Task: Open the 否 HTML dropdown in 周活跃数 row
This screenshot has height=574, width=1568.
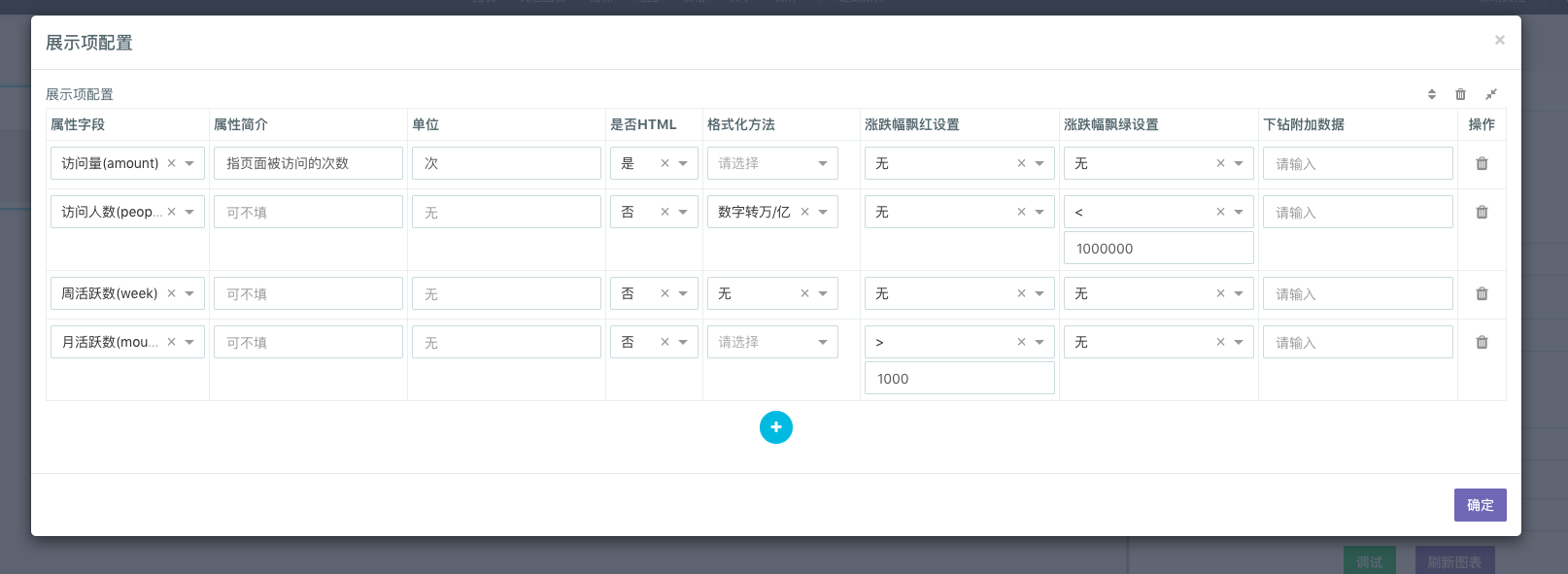Action: [x=683, y=293]
